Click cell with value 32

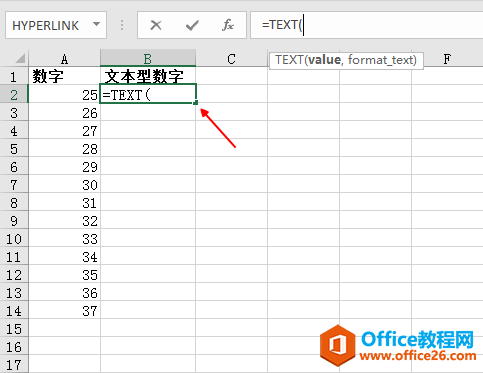[x=64, y=220]
